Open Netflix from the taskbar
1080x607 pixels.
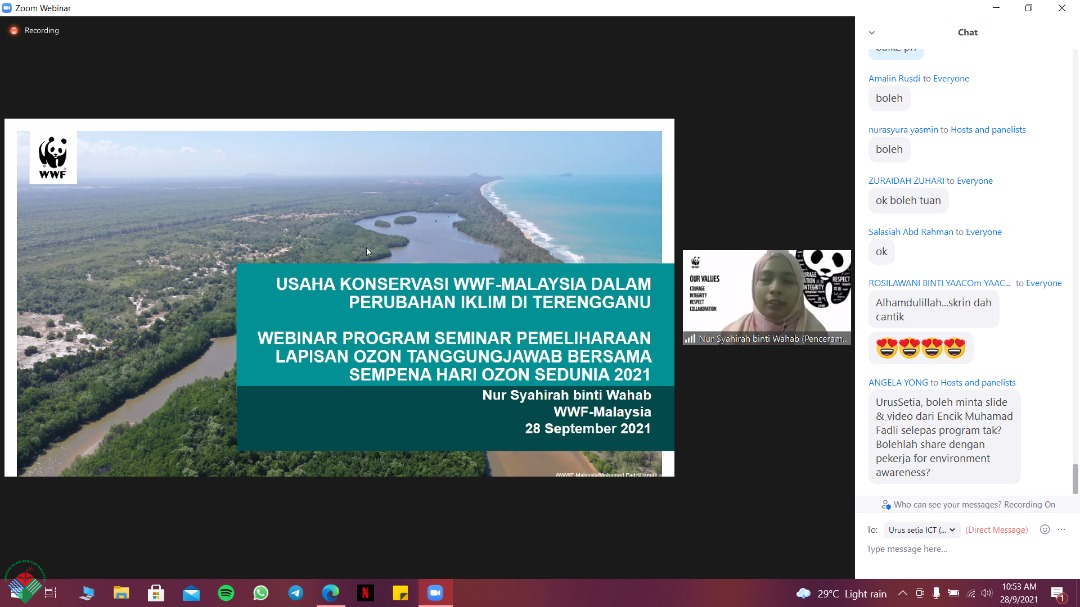(365, 593)
